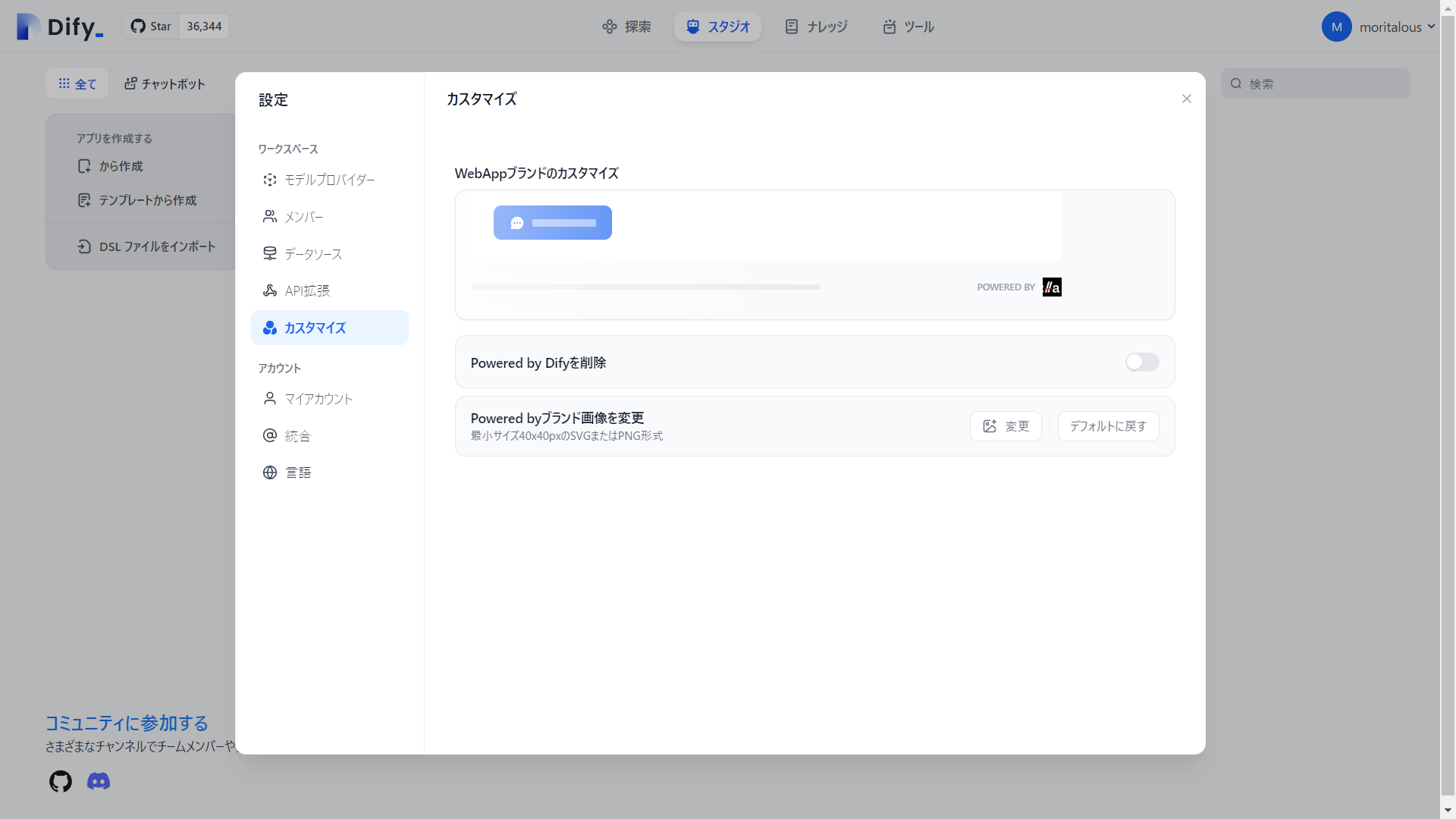Click the 検索 search input field
1456x819 pixels.
[x=1323, y=83]
